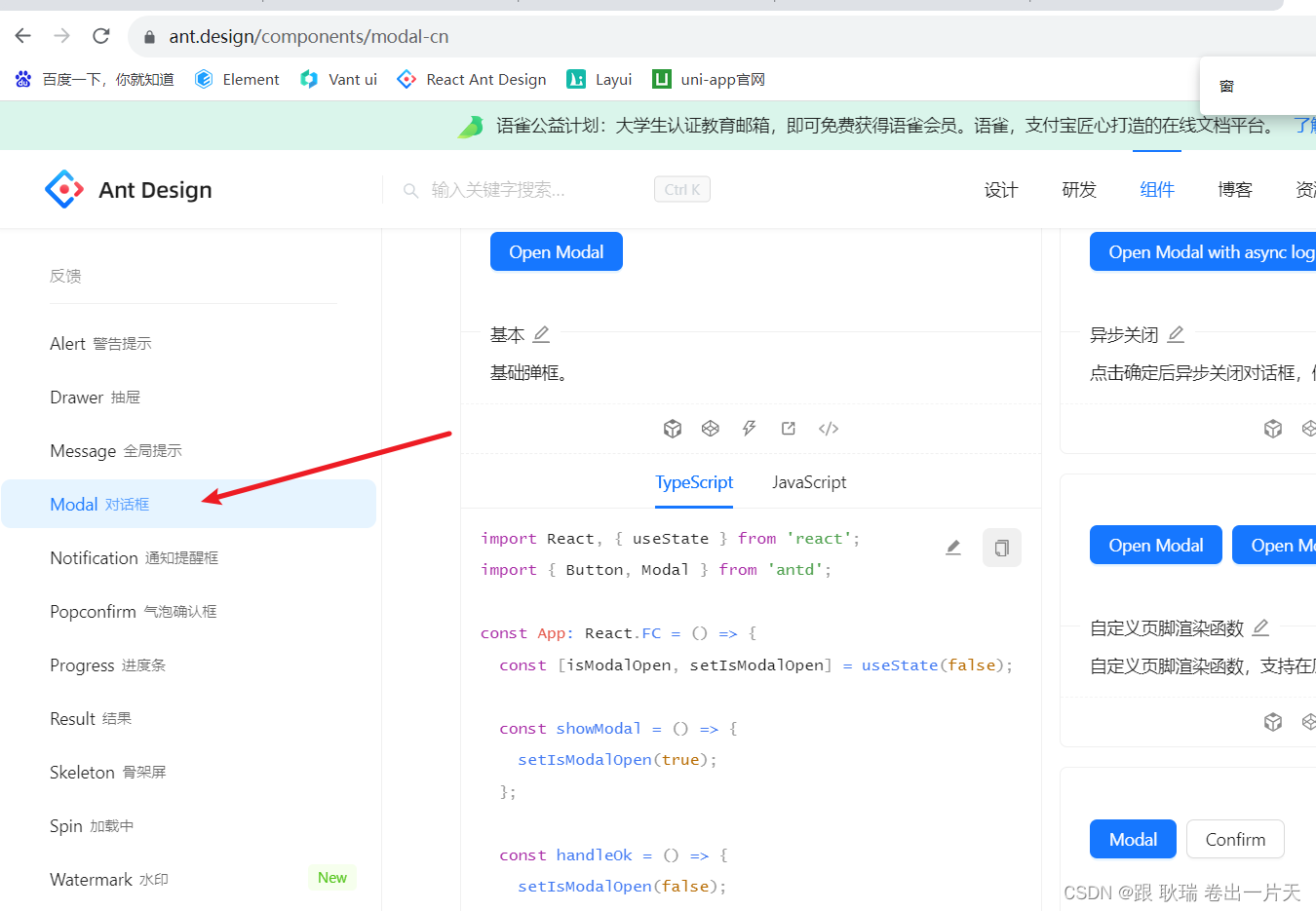The image size is (1316, 911).
Task: Click the 异步关闭 demo title
Action: [x=1124, y=334]
